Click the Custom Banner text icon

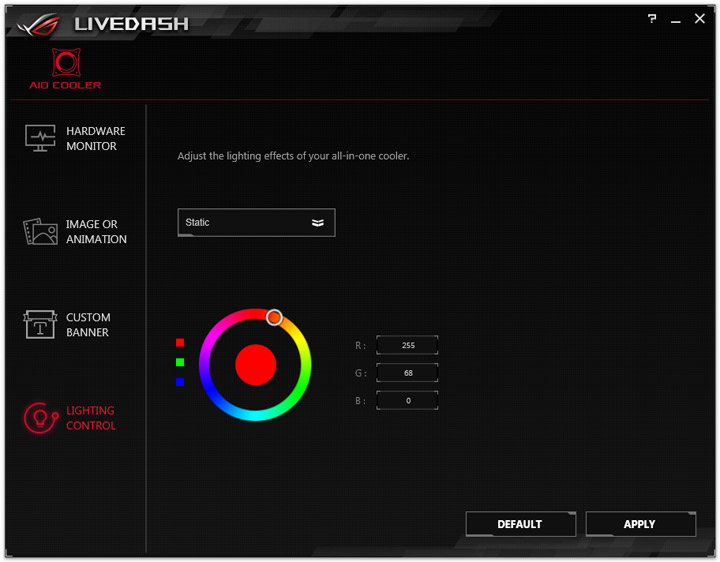click(40, 324)
